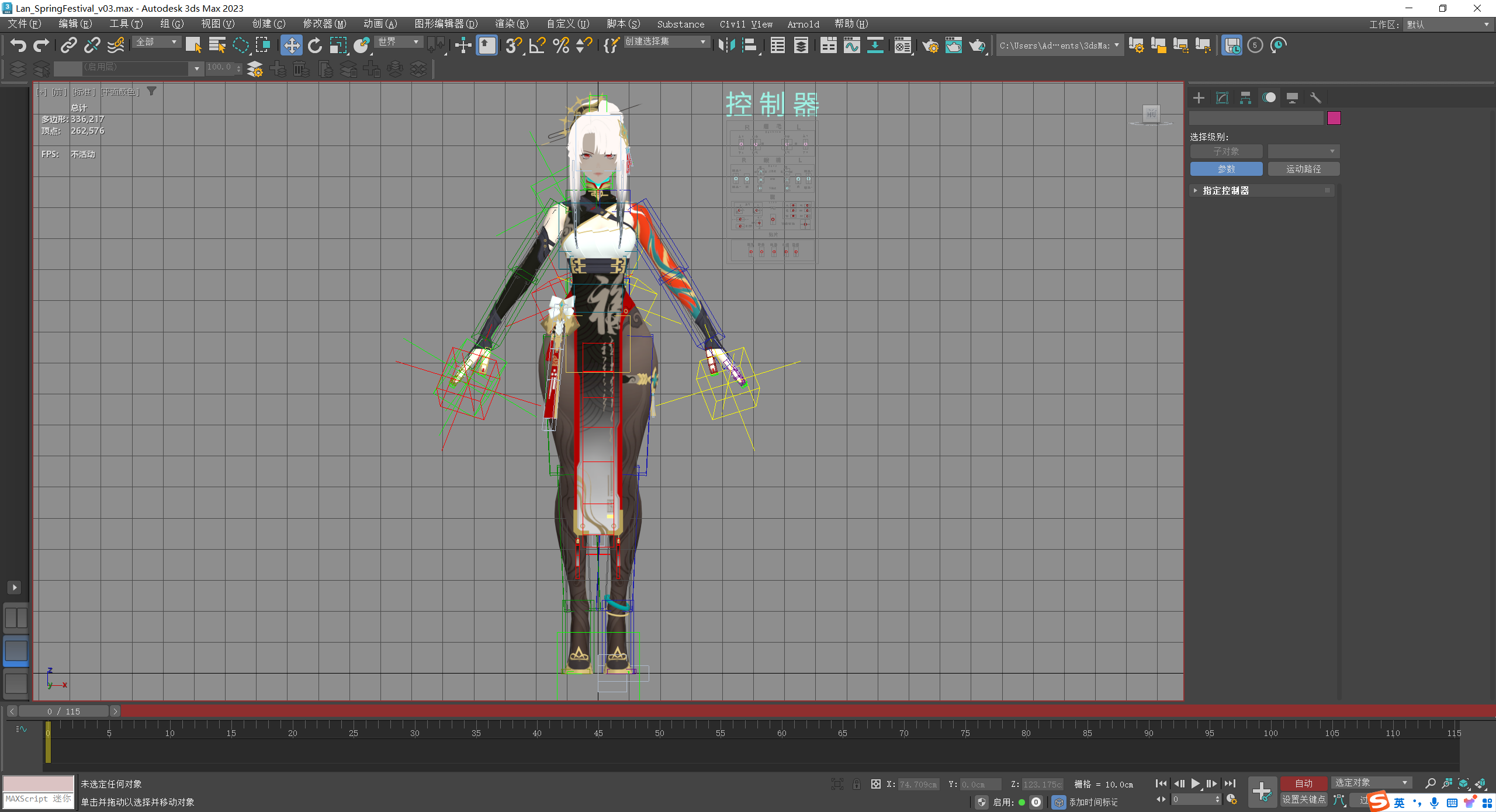Viewport: 1496px width, 812px height.
Task: Select the Link objects tool
Action: (69, 45)
